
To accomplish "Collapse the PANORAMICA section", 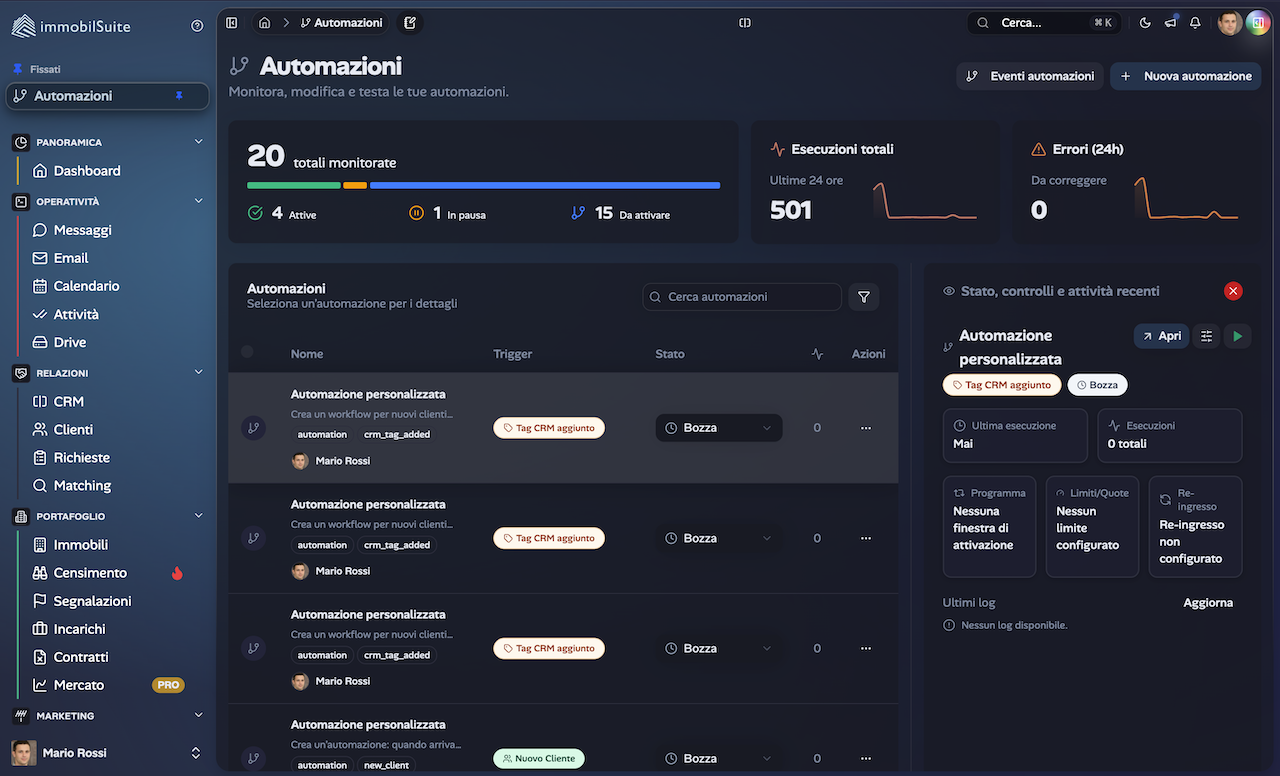I will pos(200,141).
